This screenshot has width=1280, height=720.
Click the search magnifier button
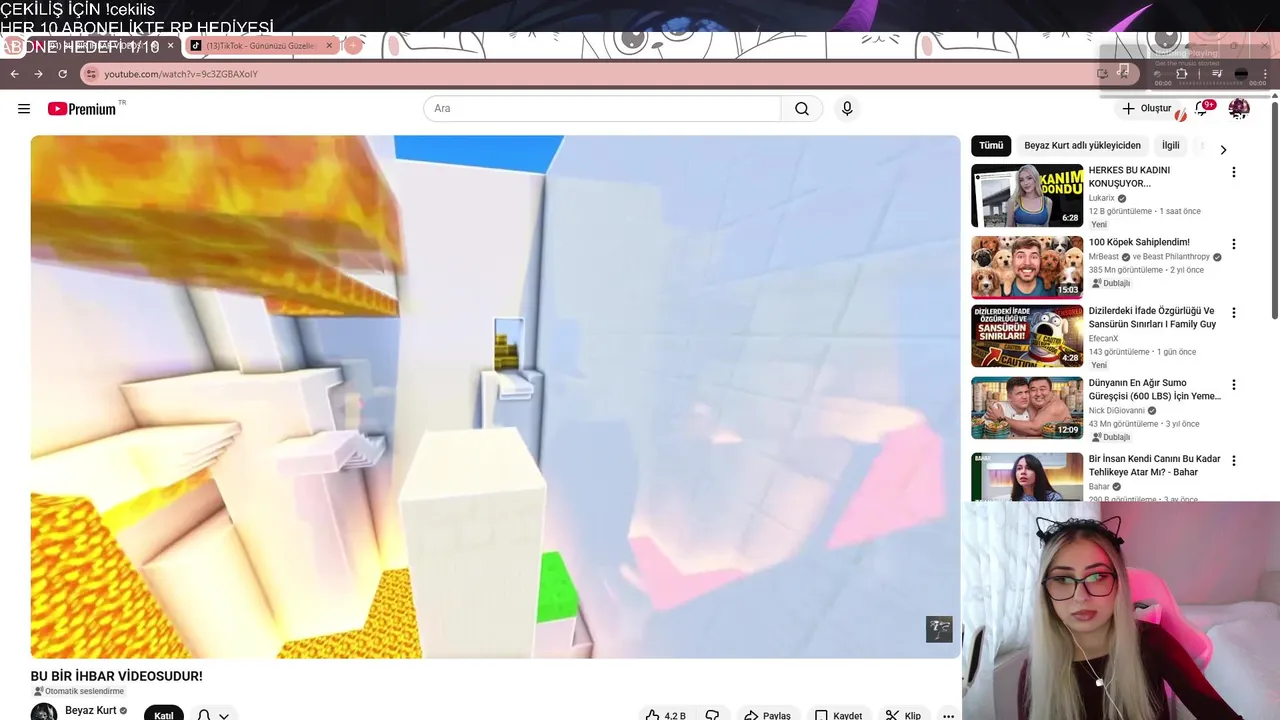point(802,109)
